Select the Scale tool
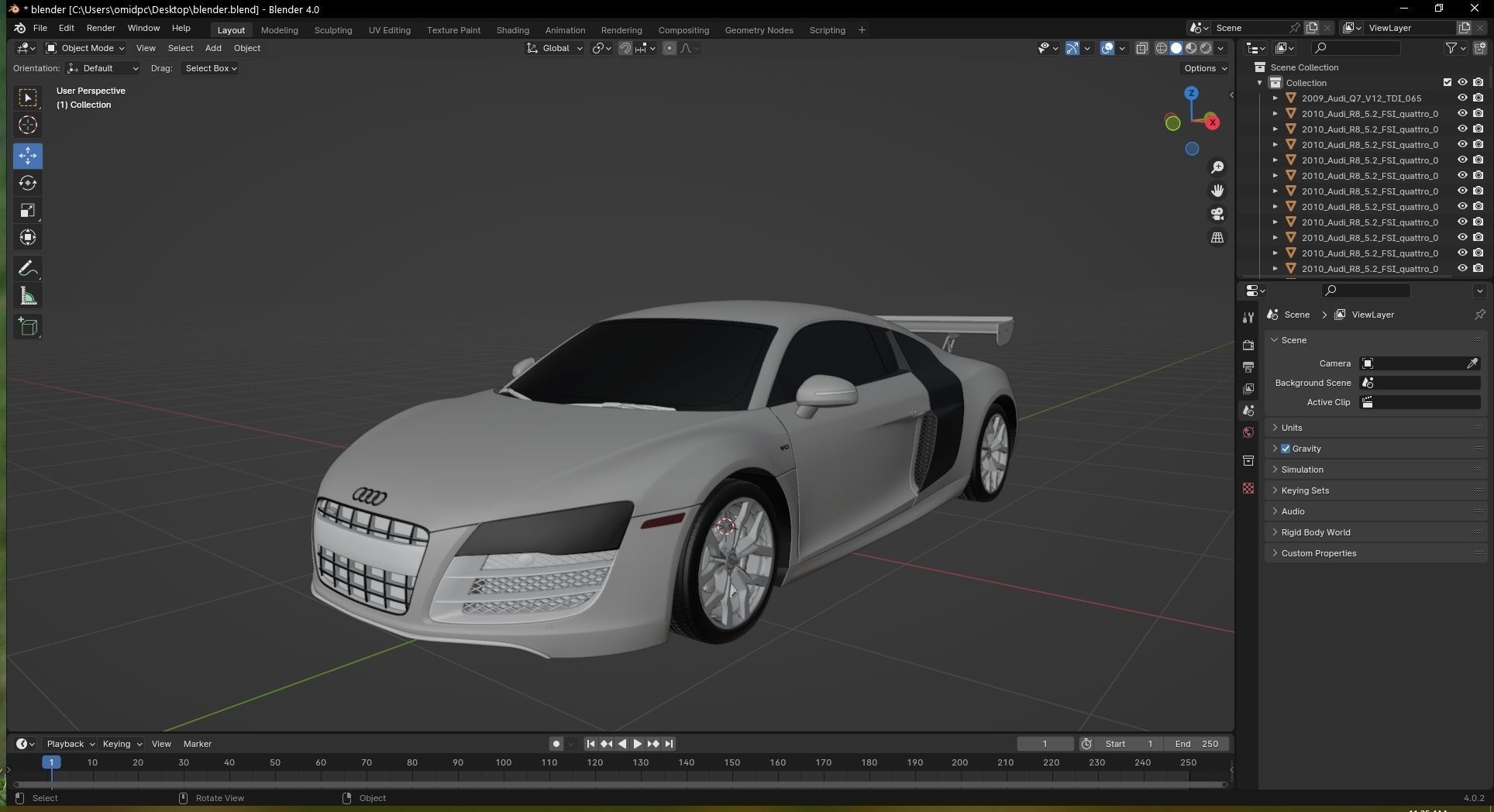The width and height of the screenshot is (1494, 812). pos(28,210)
